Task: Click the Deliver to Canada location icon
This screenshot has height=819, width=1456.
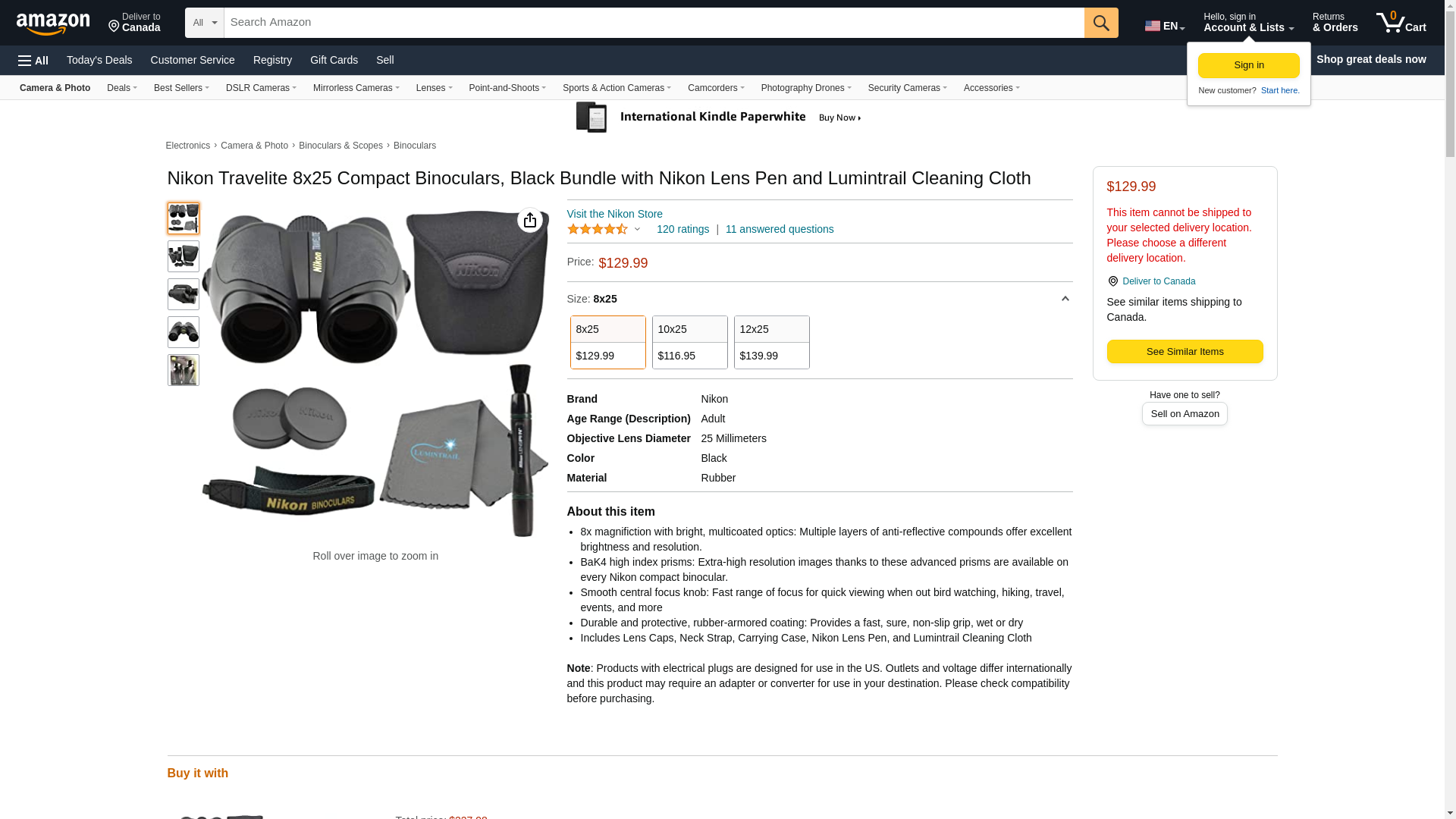Action: (1112, 281)
